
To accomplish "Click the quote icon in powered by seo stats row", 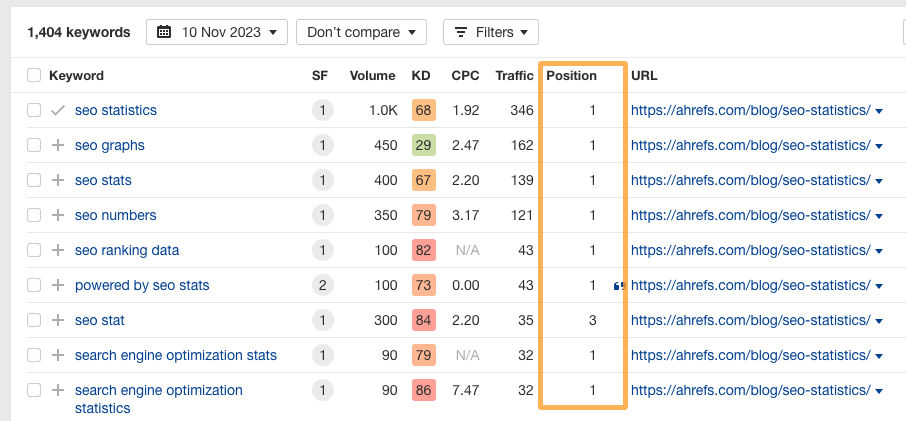I will coord(619,286).
